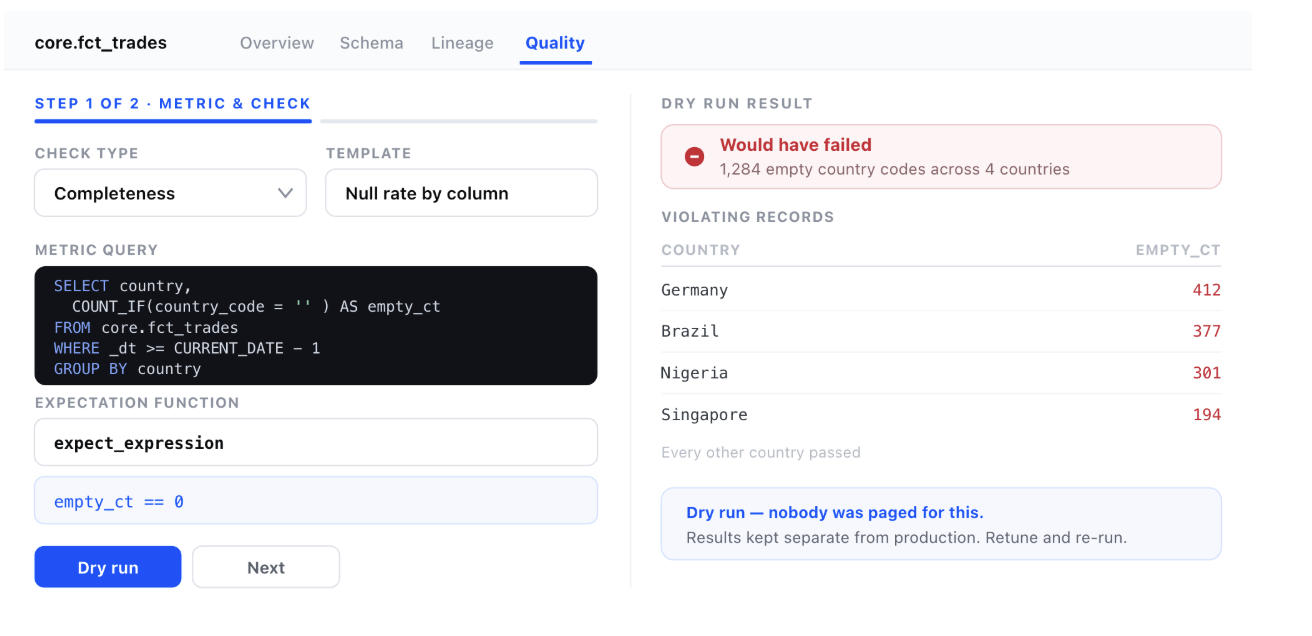Click the core.fct_trades table title
Image resolution: width=1312 pixels, height=636 pixels.
(101, 43)
